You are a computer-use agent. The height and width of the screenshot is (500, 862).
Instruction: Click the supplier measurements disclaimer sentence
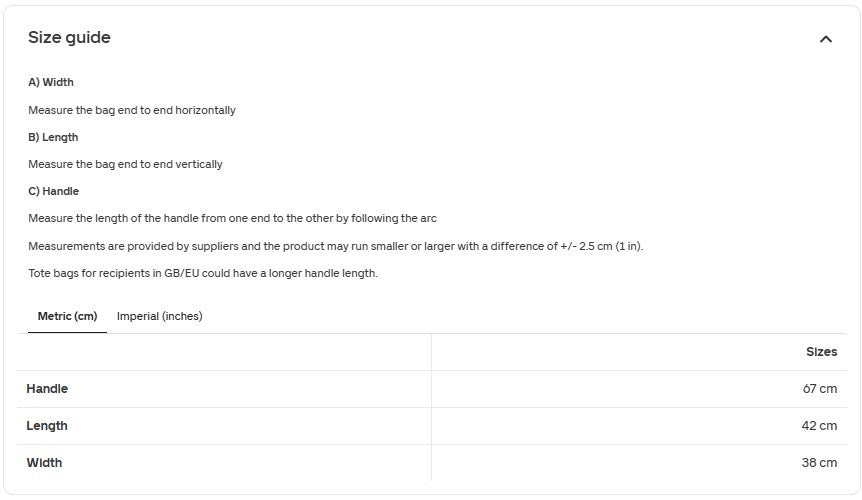tap(335, 246)
